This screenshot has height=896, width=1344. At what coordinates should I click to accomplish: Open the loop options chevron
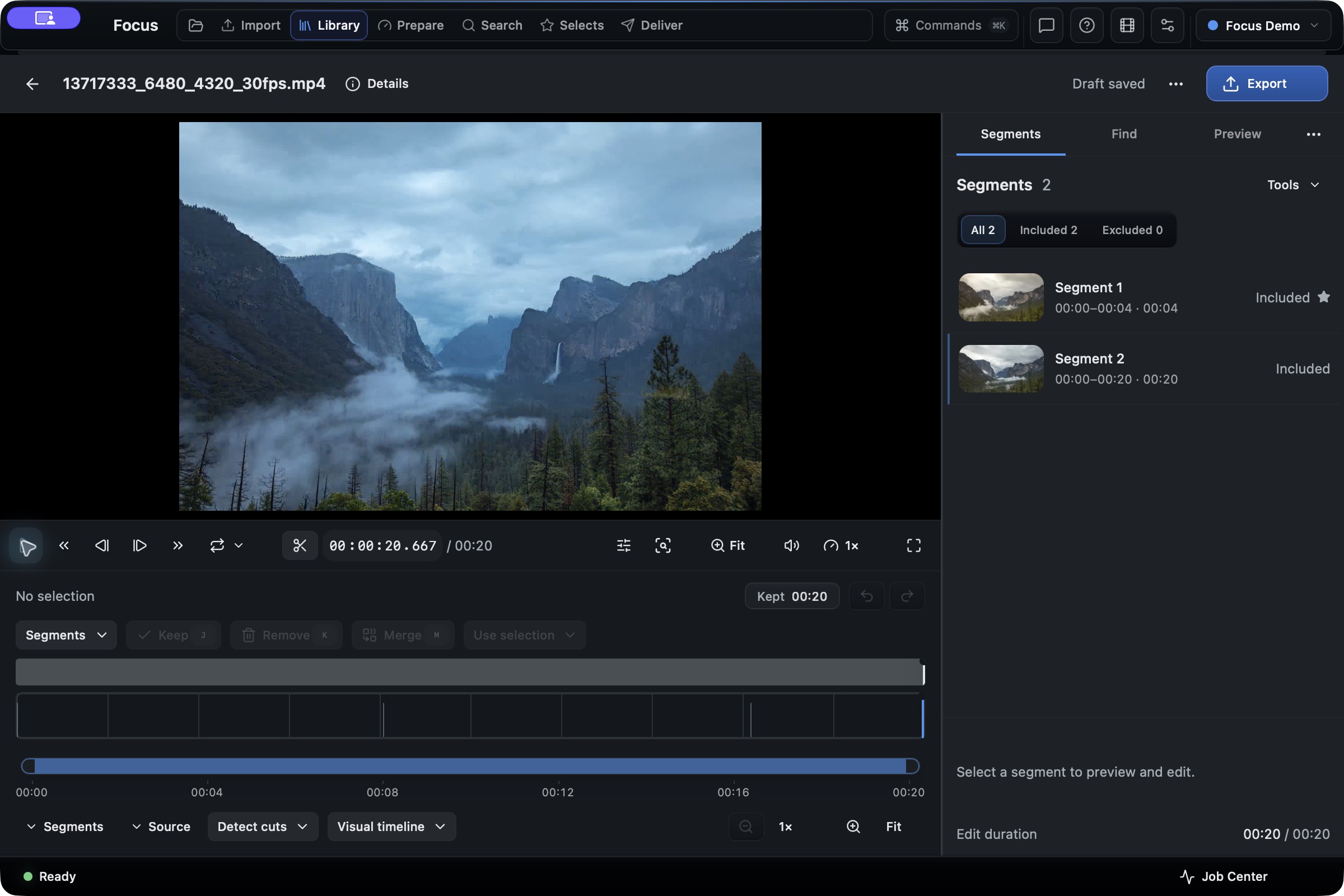point(239,545)
